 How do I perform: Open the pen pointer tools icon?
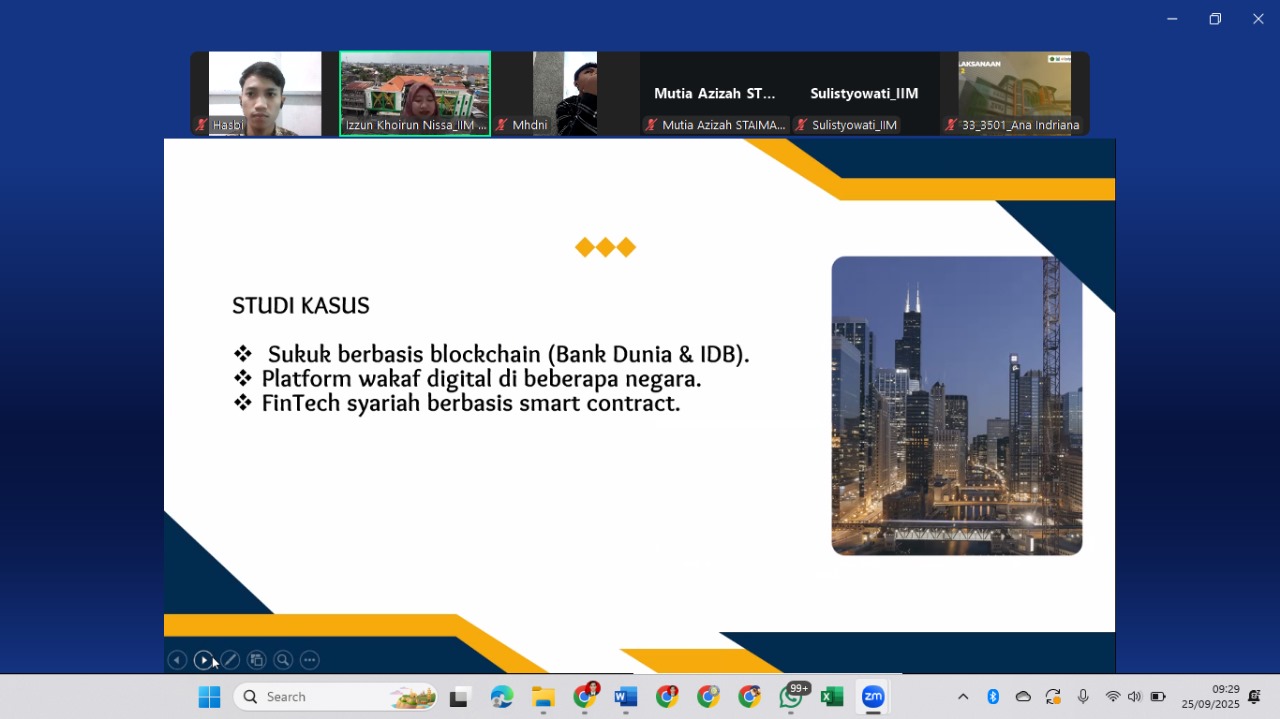pos(230,660)
